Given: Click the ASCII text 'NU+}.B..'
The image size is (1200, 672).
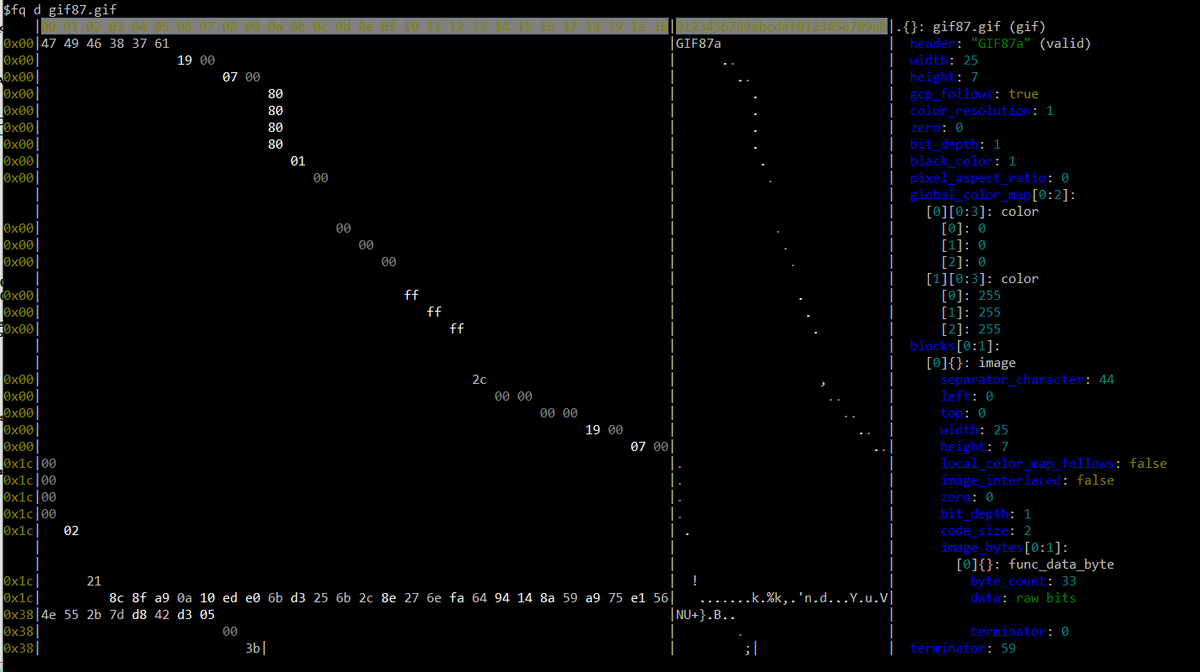Looking at the screenshot, I should coord(706,615).
